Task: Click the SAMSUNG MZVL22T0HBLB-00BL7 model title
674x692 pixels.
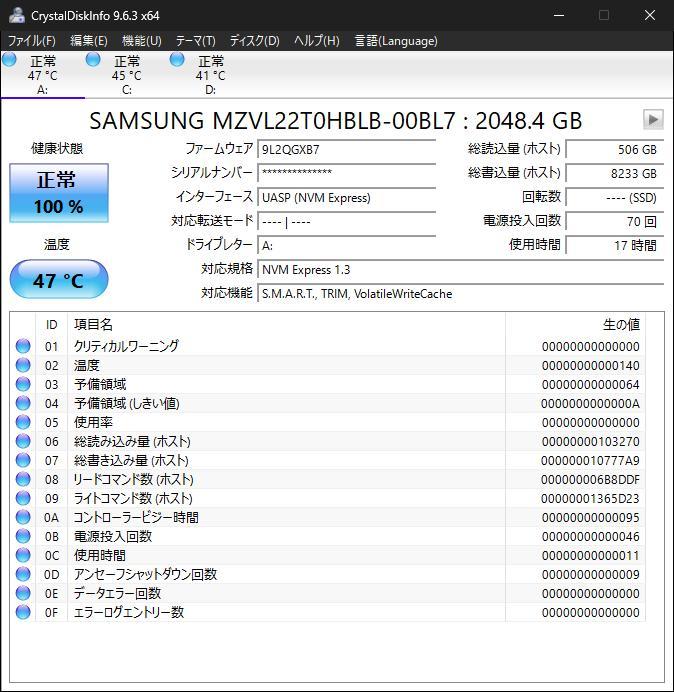Action: (335, 120)
